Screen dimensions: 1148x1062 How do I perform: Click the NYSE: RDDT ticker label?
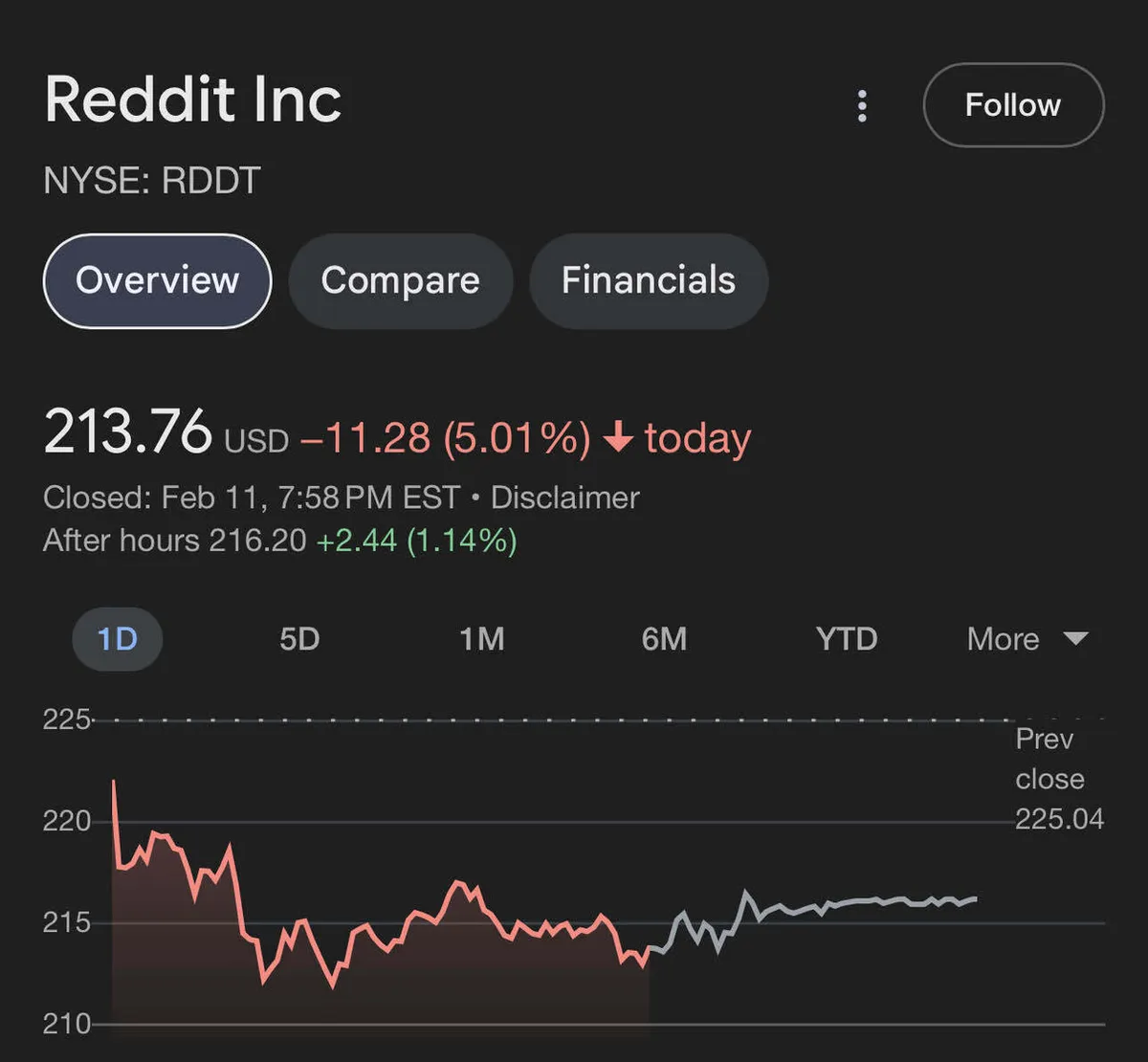152,181
